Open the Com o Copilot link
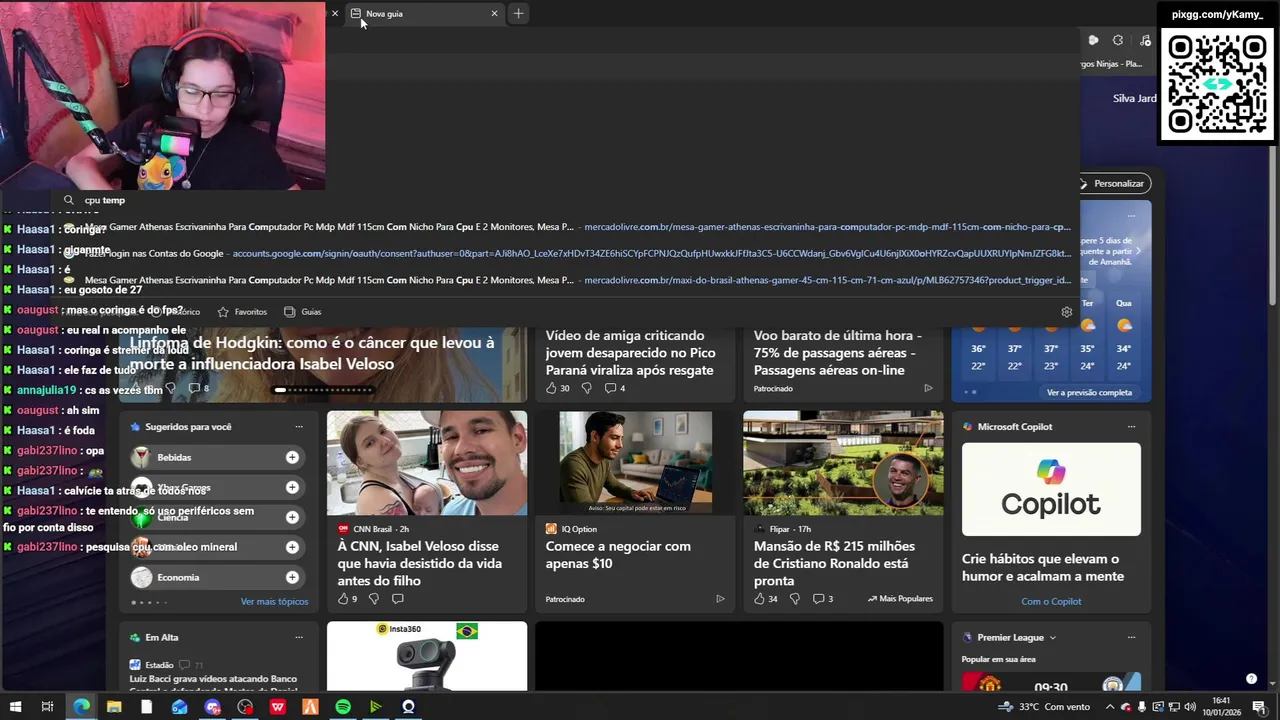 coord(1051,601)
